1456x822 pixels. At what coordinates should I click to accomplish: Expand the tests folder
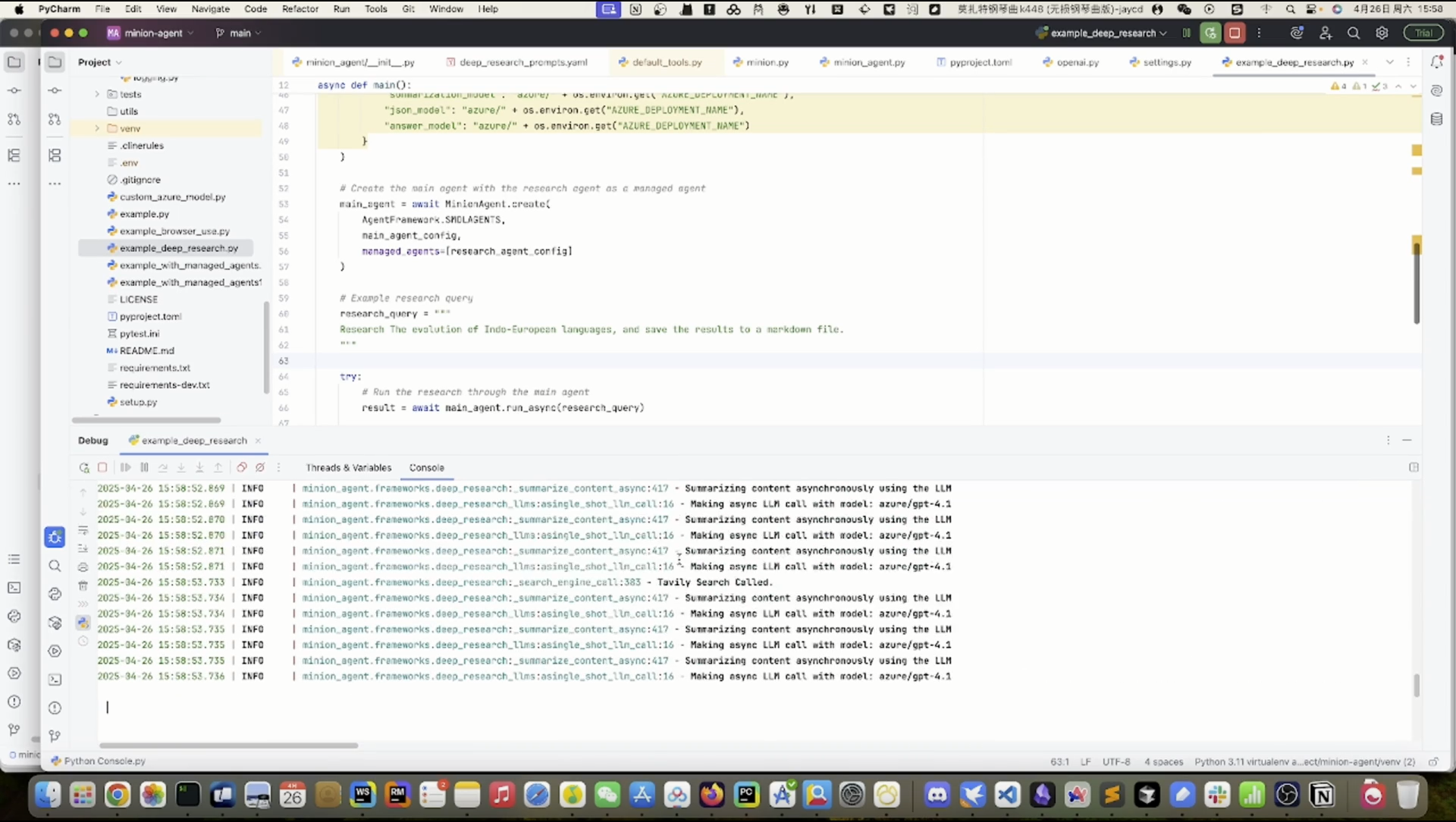click(x=97, y=94)
